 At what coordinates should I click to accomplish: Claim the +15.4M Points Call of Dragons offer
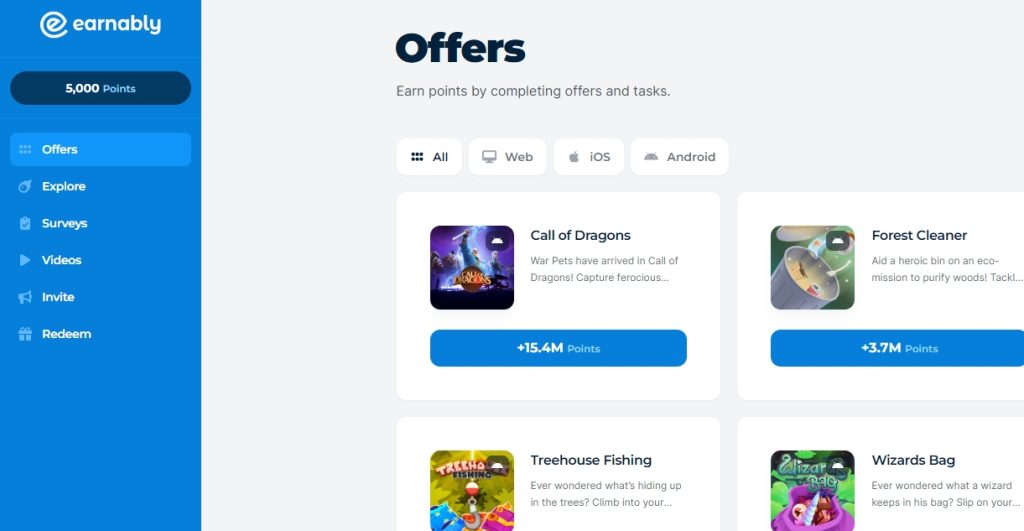558,348
